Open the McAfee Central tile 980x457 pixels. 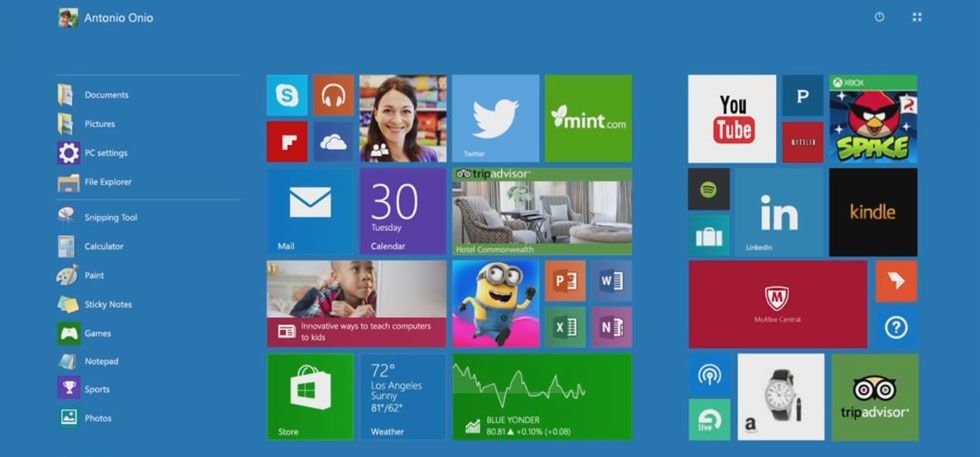[x=777, y=304]
